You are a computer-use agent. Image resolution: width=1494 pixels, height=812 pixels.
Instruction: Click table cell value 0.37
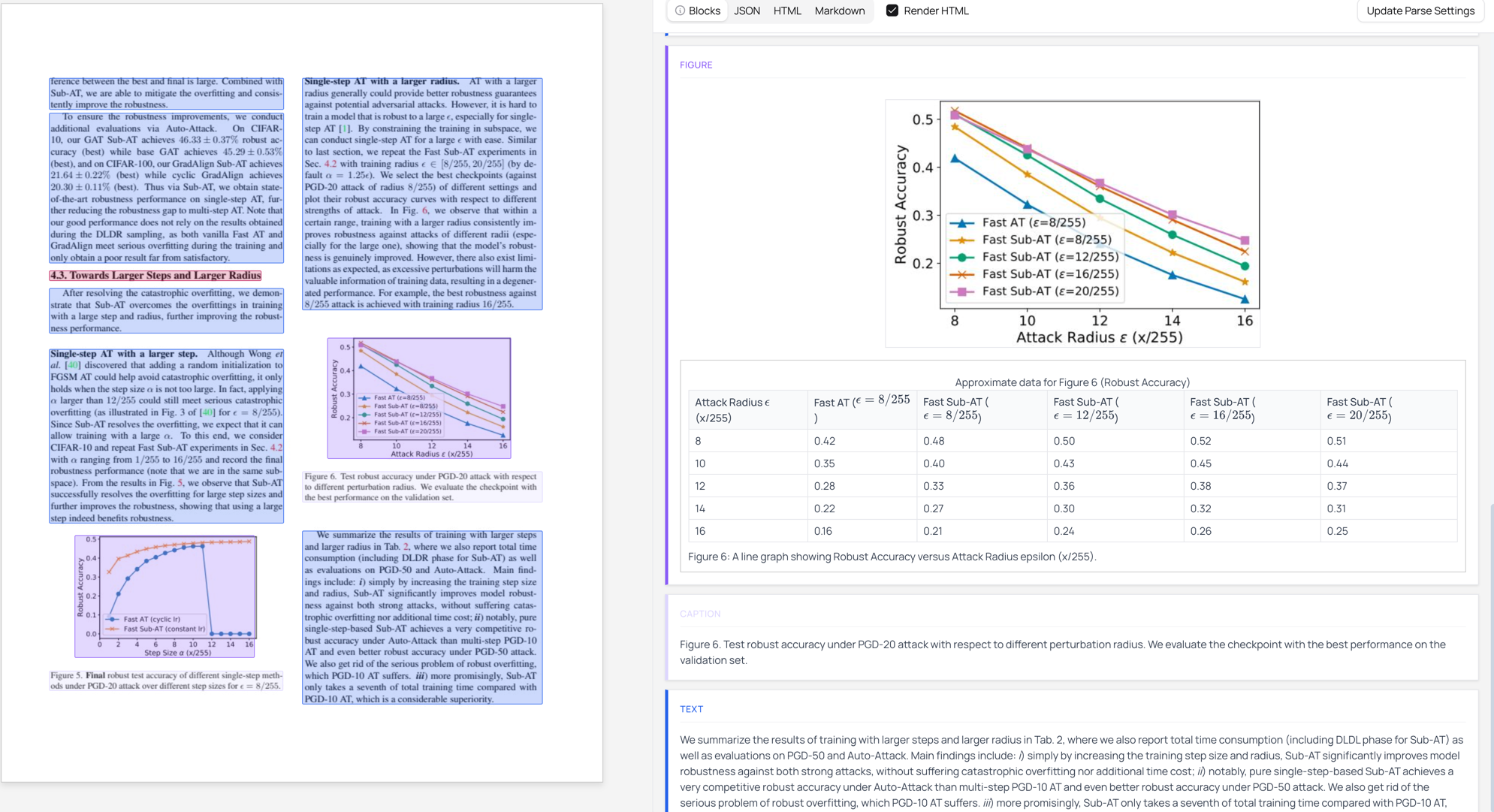pos(1337,486)
